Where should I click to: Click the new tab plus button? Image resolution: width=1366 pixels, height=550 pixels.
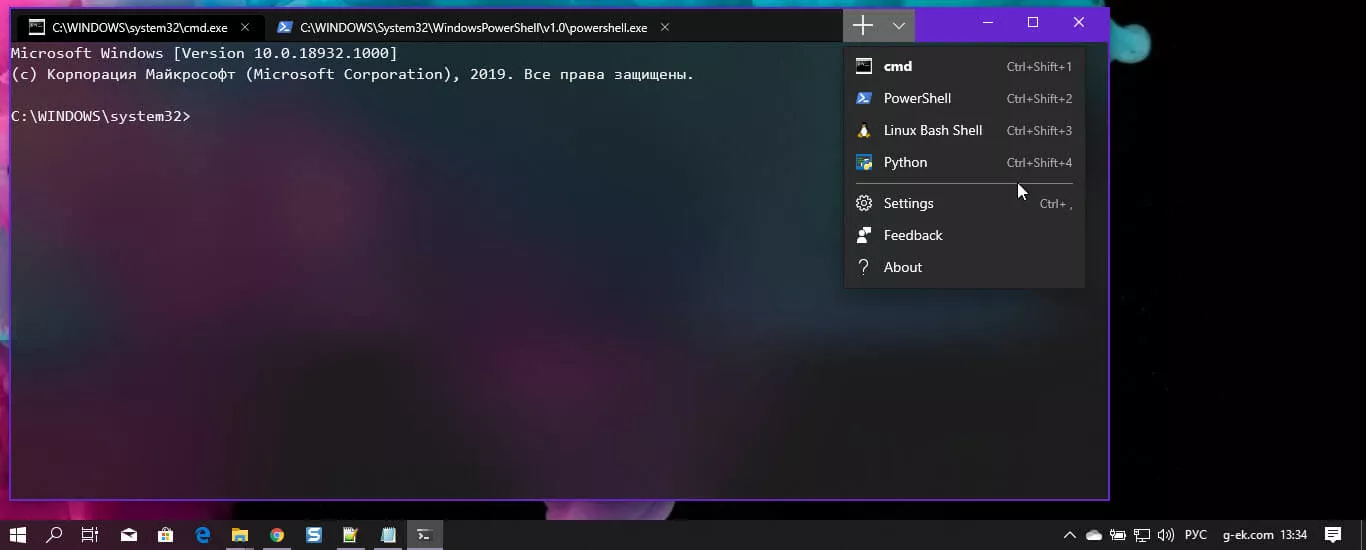tap(862, 26)
